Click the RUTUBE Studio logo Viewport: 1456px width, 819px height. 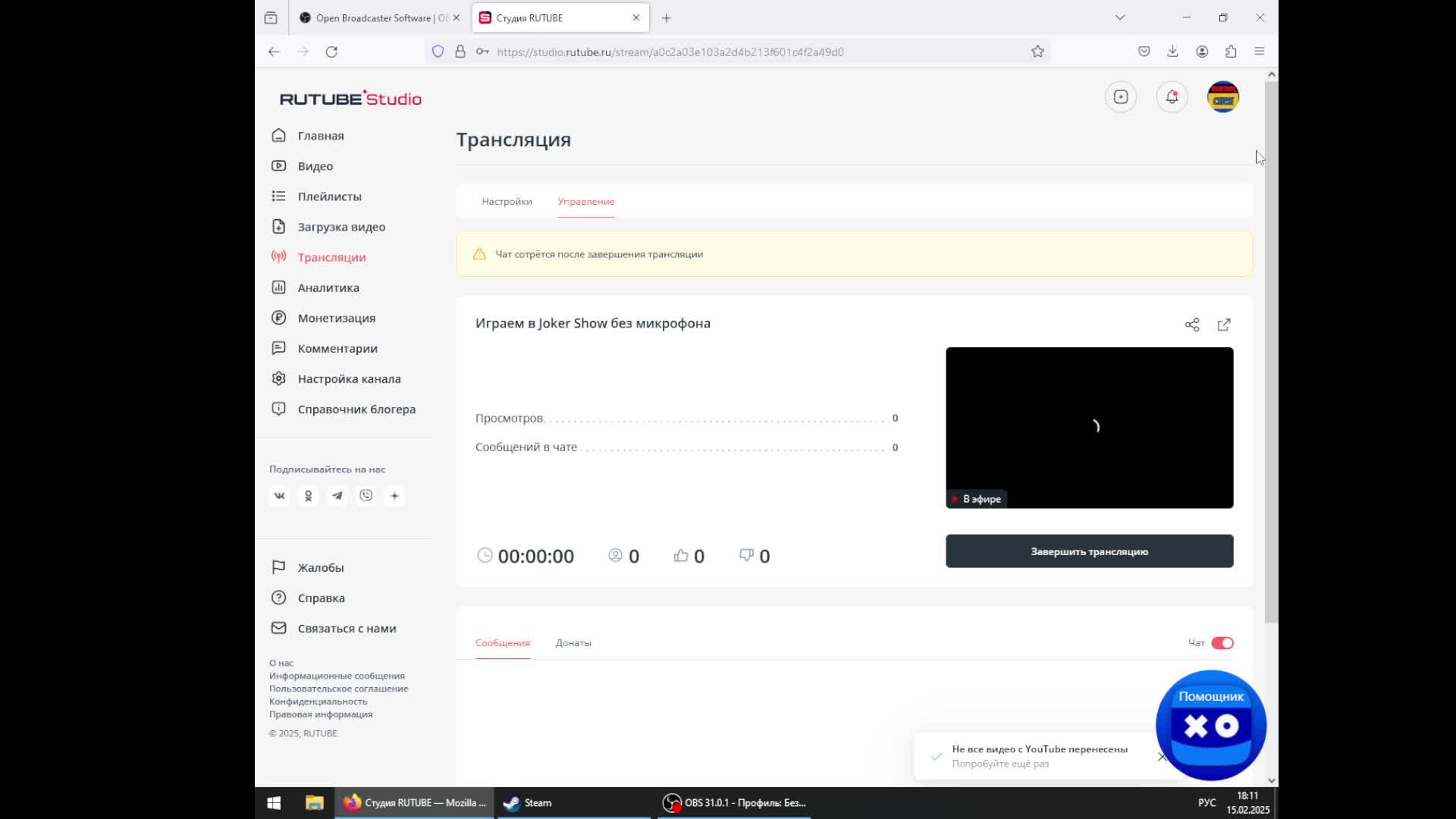(350, 99)
